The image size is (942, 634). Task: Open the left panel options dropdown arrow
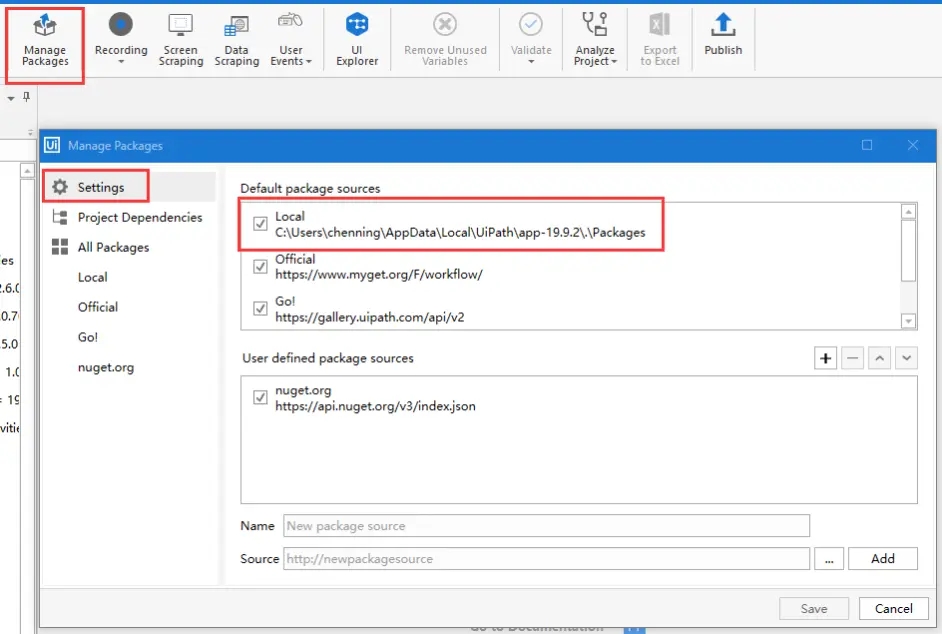pyautogui.click(x=11, y=99)
